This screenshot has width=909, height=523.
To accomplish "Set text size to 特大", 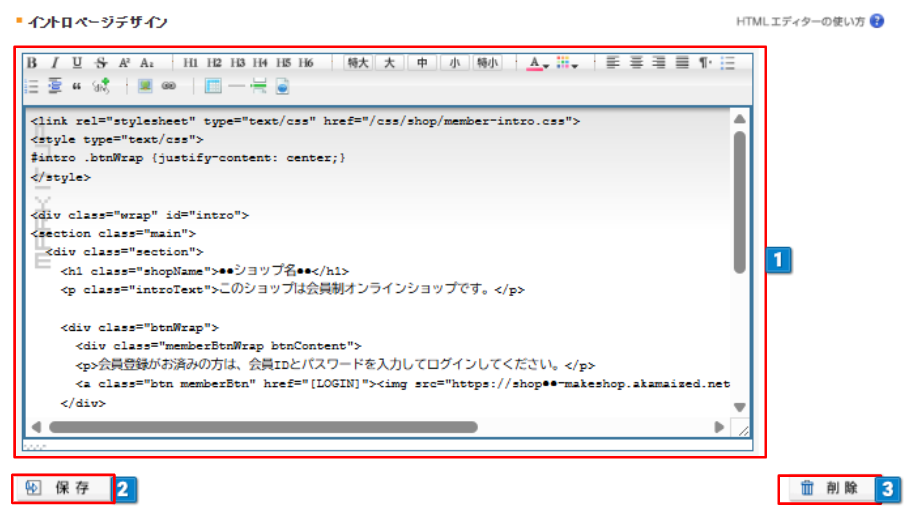I will coord(357,63).
